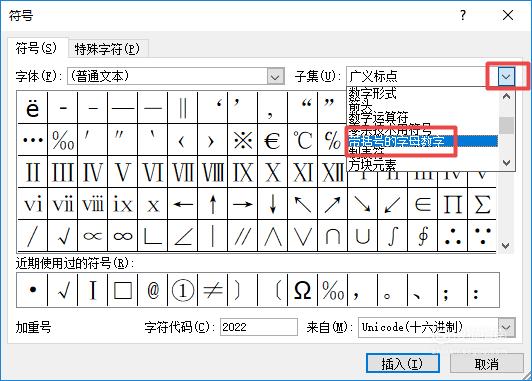The image size is (532, 381).
Task: Select circled ① in recently used symbols
Action: (x=183, y=290)
